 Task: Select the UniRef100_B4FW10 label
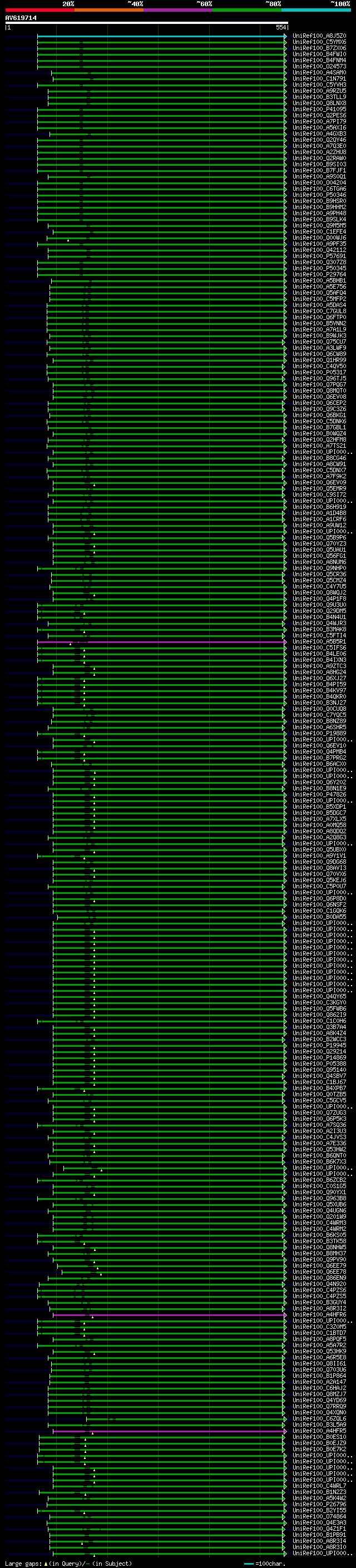pyautogui.click(x=319, y=54)
